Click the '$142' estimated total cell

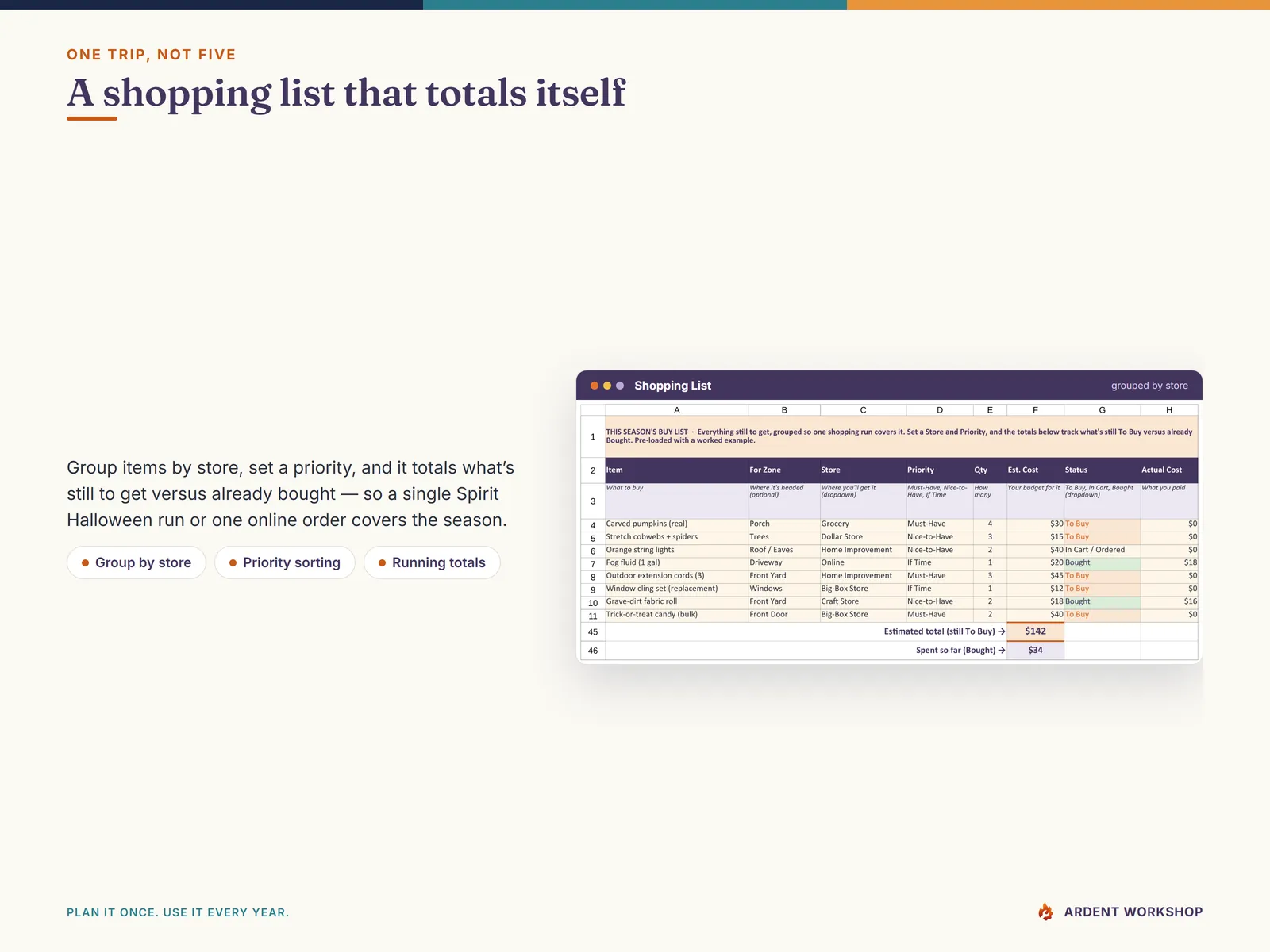(x=1035, y=631)
